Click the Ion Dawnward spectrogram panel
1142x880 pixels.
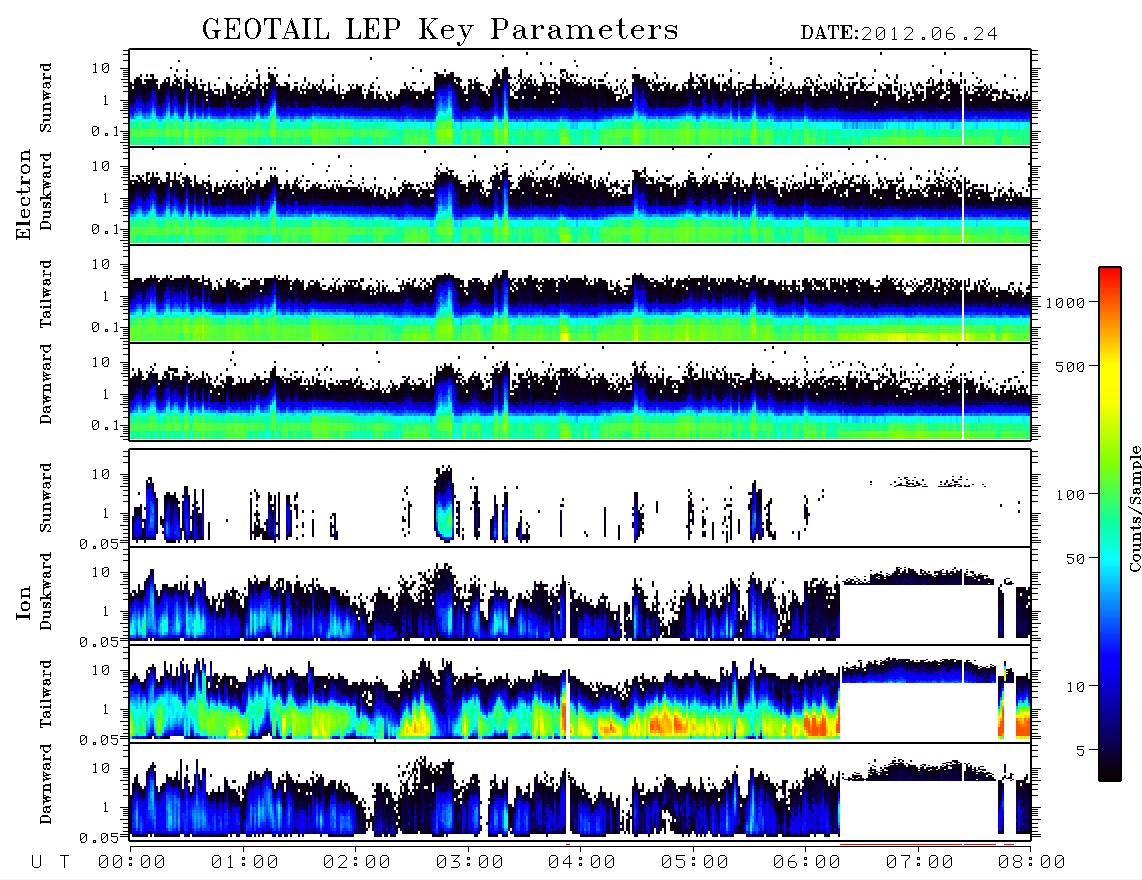pos(580,792)
